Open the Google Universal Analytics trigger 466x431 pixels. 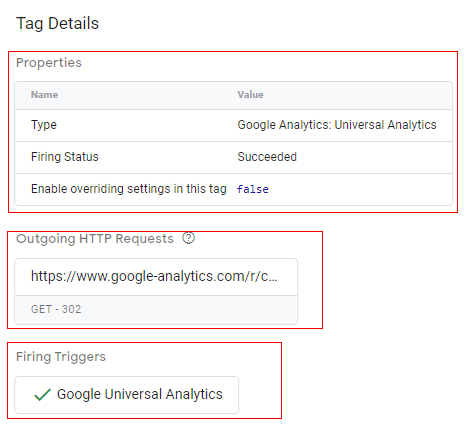tap(127, 395)
